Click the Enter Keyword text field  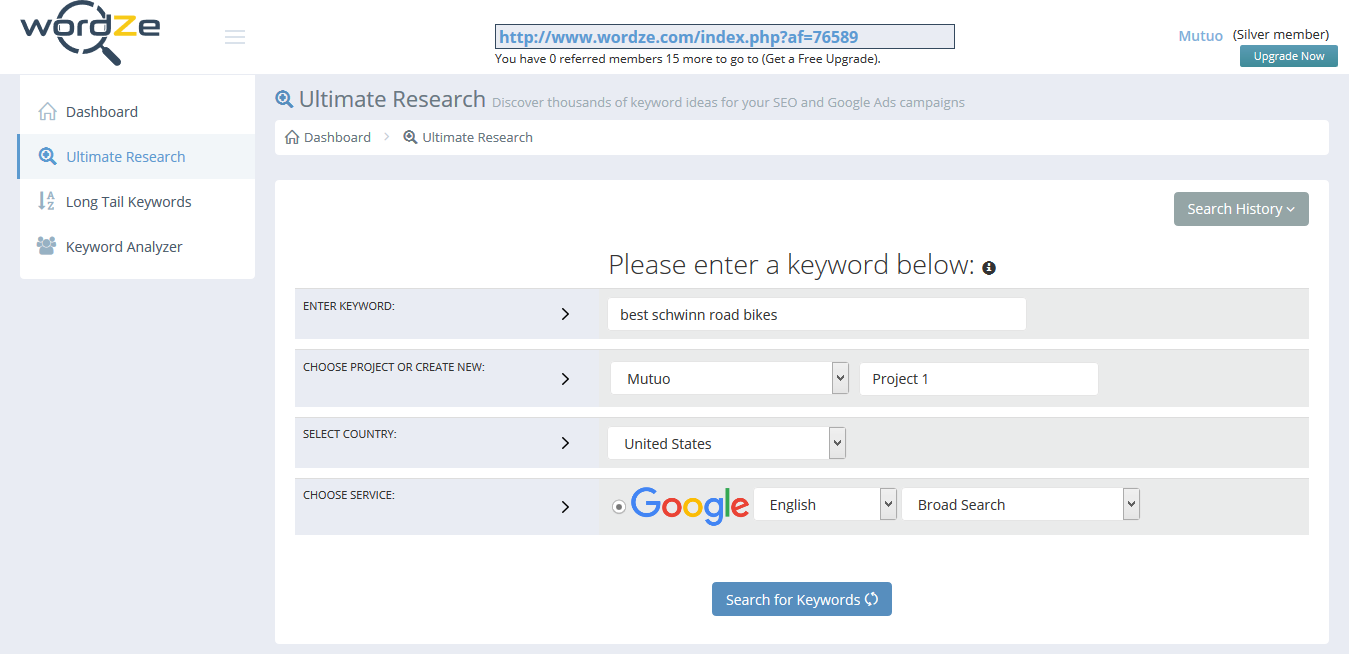817,314
